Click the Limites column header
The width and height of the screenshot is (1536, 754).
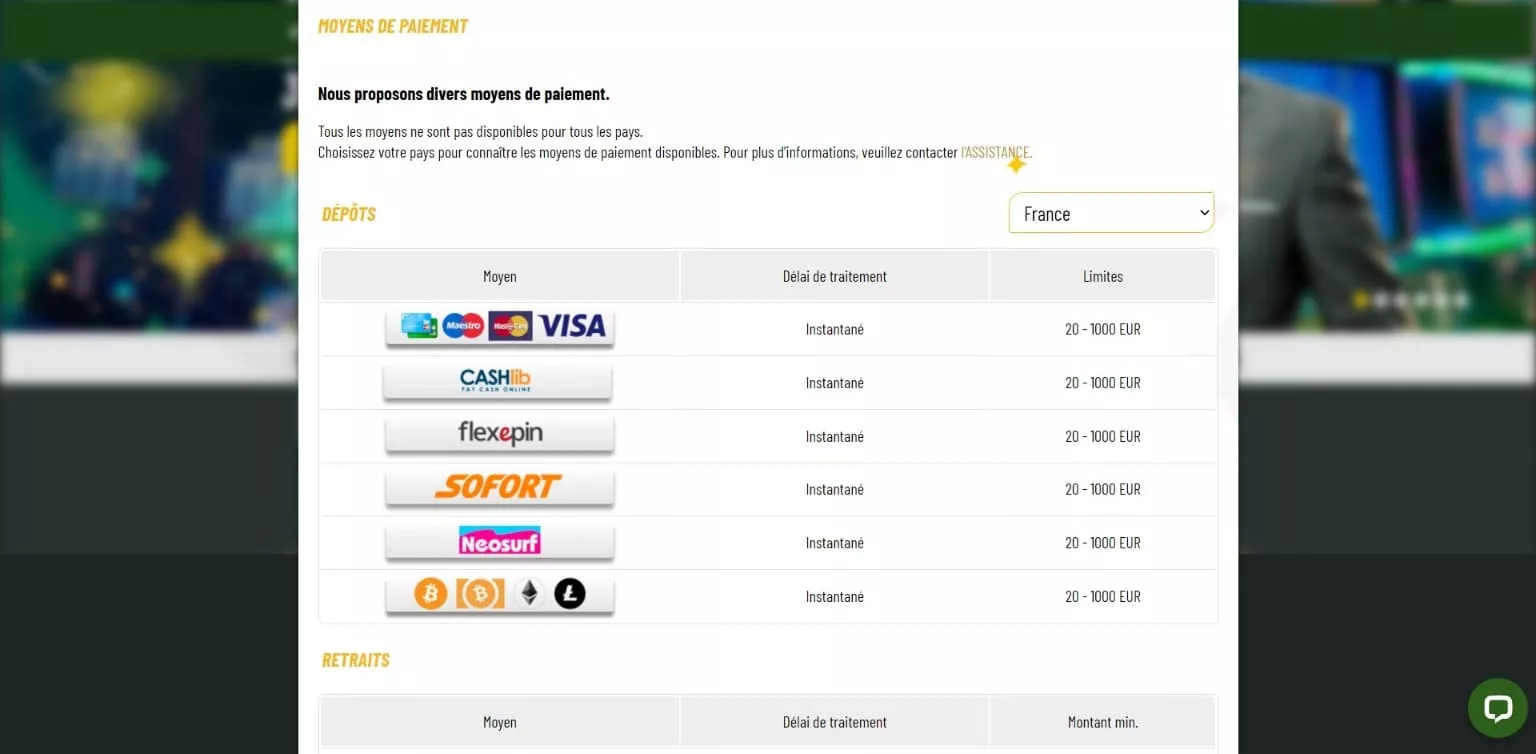click(x=1102, y=276)
